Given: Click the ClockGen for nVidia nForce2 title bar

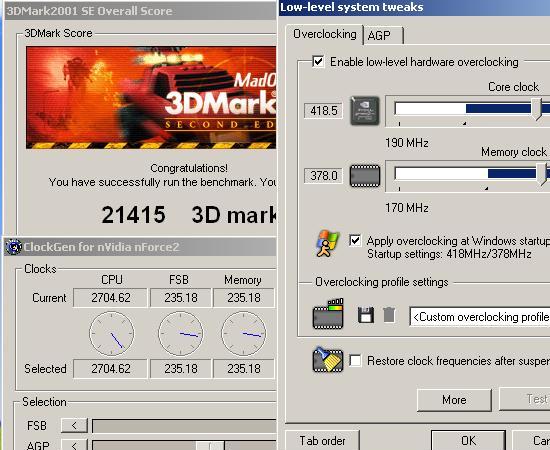Looking at the screenshot, I should [x=141, y=247].
